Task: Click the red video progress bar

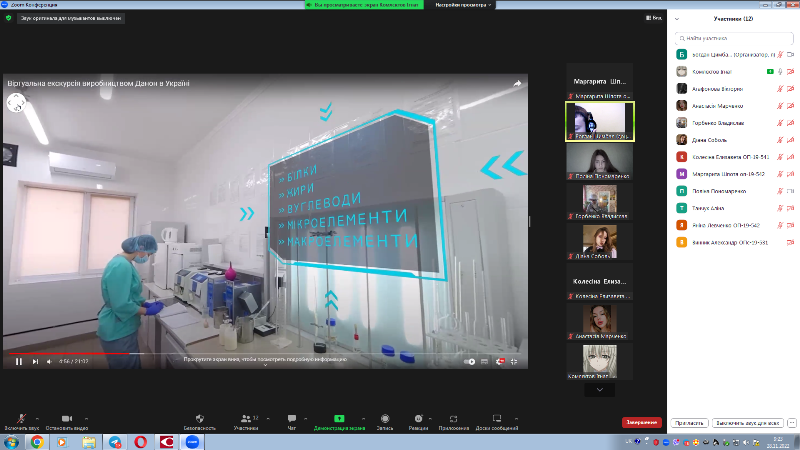Action: click(60, 353)
